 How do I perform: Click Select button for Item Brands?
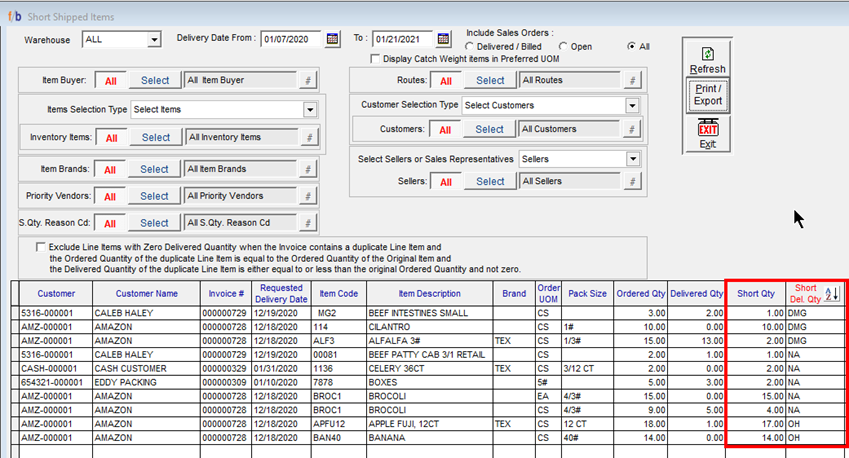point(155,169)
